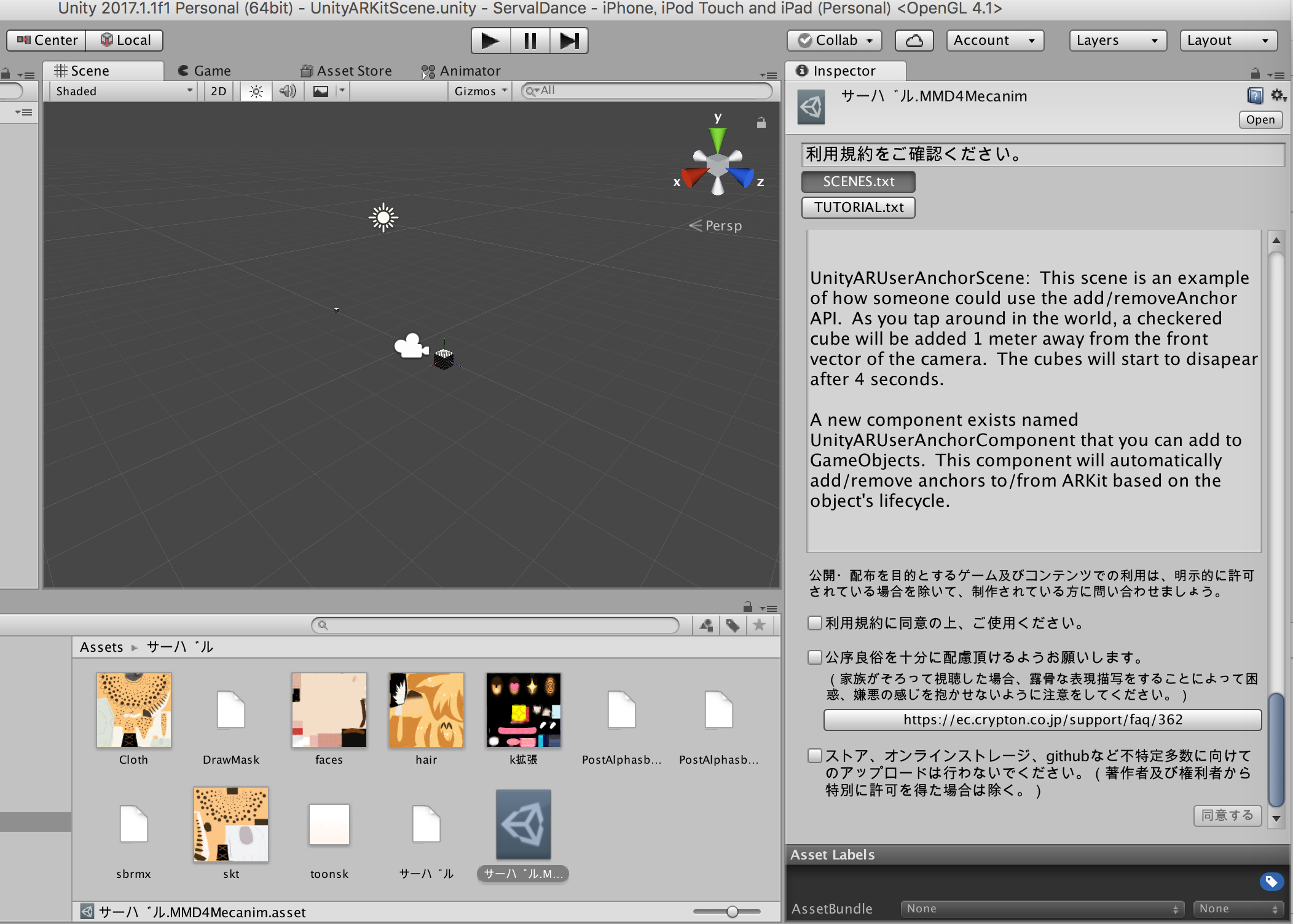
Task: Toggle scene effects image icon
Action: (x=320, y=91)
